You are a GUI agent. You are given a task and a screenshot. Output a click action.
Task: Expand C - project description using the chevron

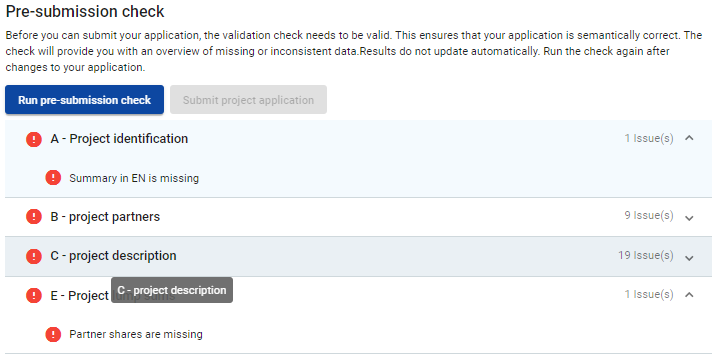tap(689, 257)
